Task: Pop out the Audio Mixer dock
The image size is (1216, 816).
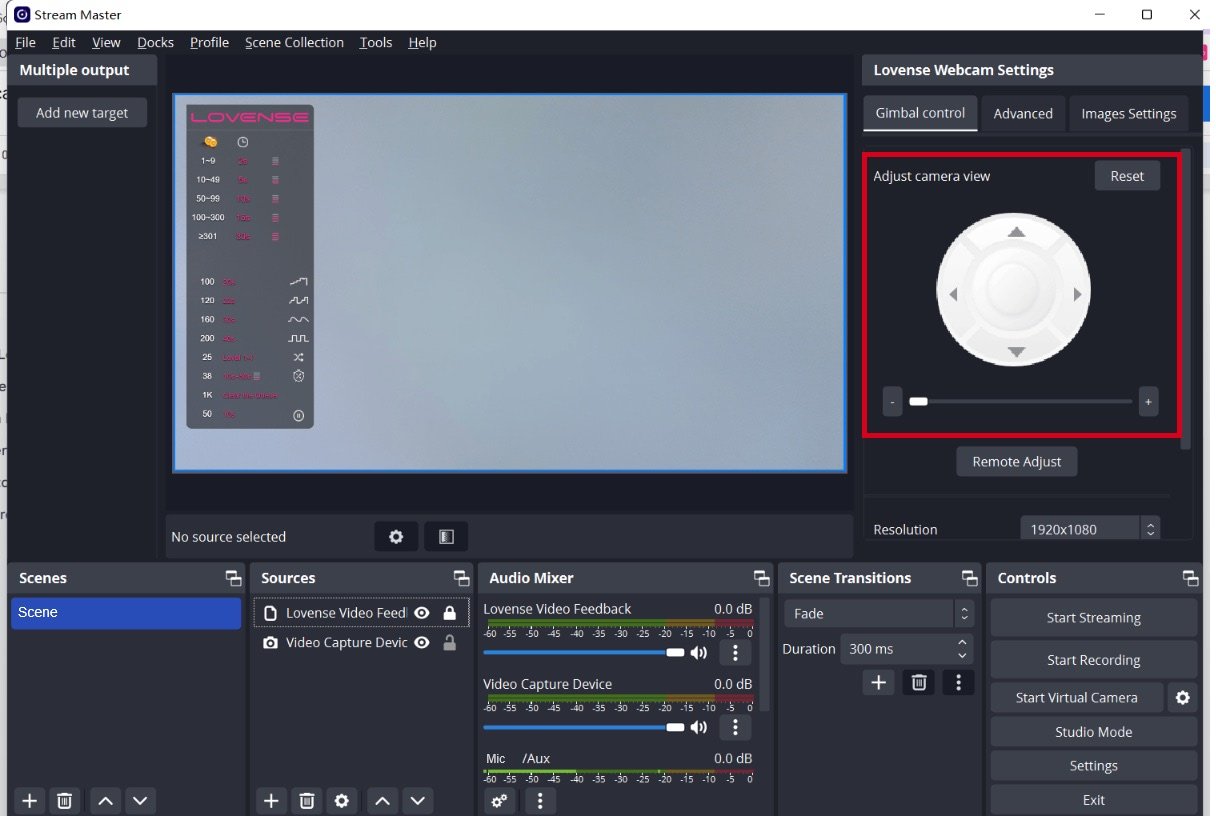Action: [x=762, y=578]
